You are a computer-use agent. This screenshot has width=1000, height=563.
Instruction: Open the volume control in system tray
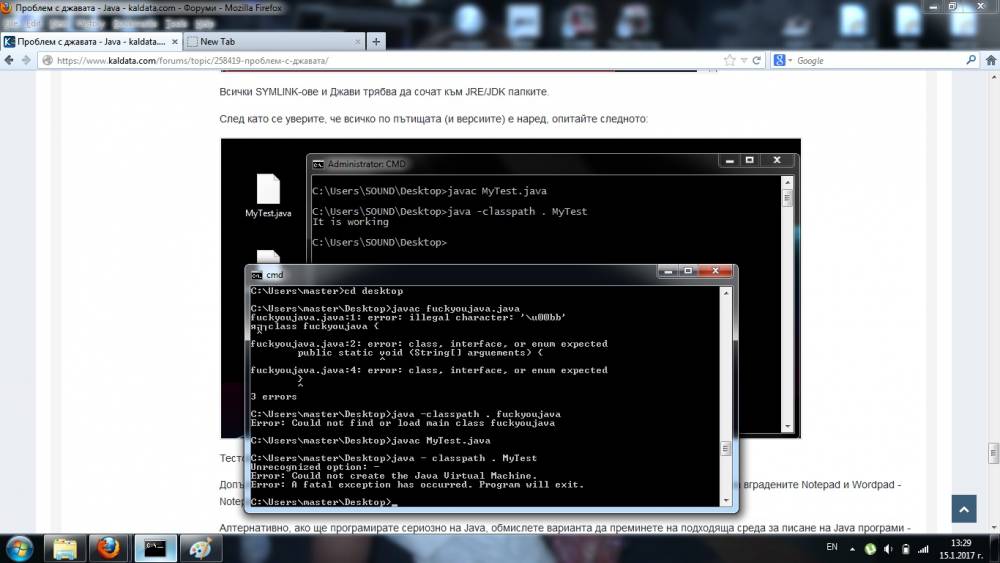[x=888, y=548]
